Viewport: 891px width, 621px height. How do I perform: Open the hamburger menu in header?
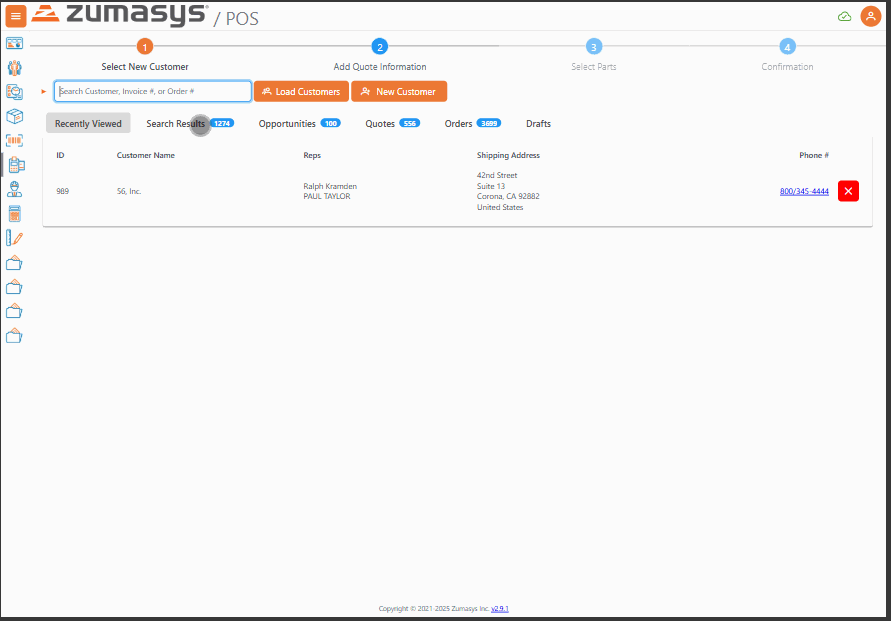click(16, 16)
